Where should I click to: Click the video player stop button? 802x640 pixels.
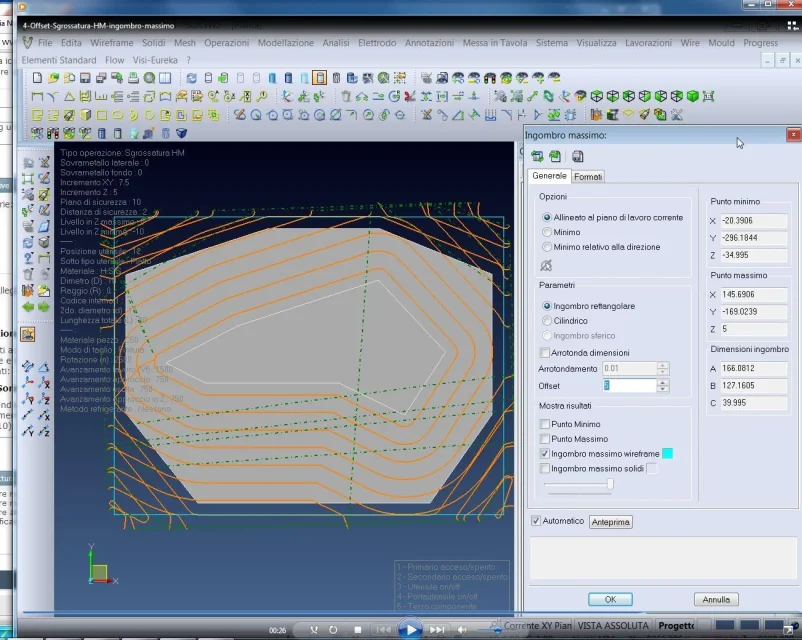coord(358,630)
